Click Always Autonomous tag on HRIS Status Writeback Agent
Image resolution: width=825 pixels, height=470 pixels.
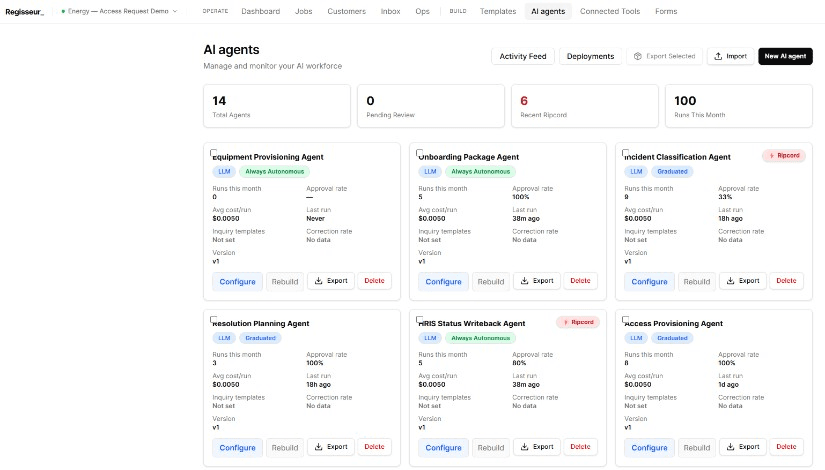(480, 338)
